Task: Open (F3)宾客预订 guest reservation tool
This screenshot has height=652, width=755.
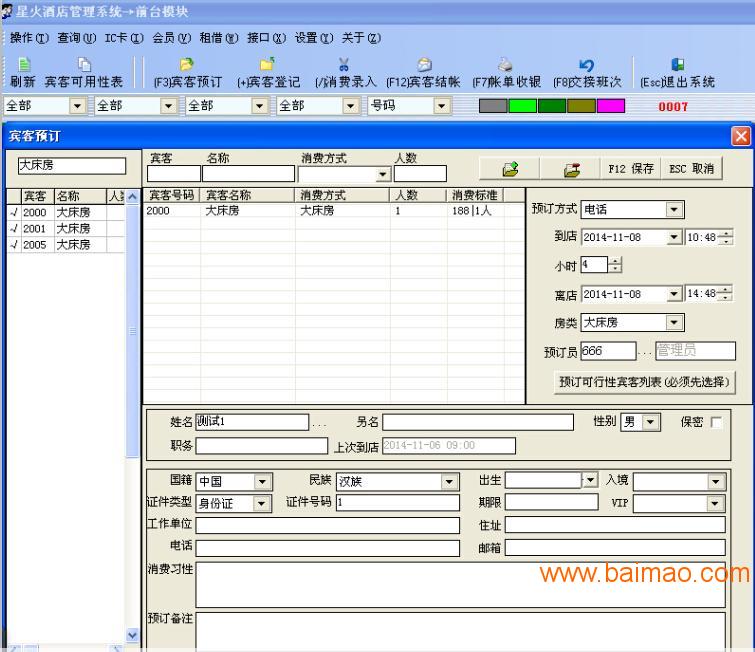Action: (x=187, y=73)
